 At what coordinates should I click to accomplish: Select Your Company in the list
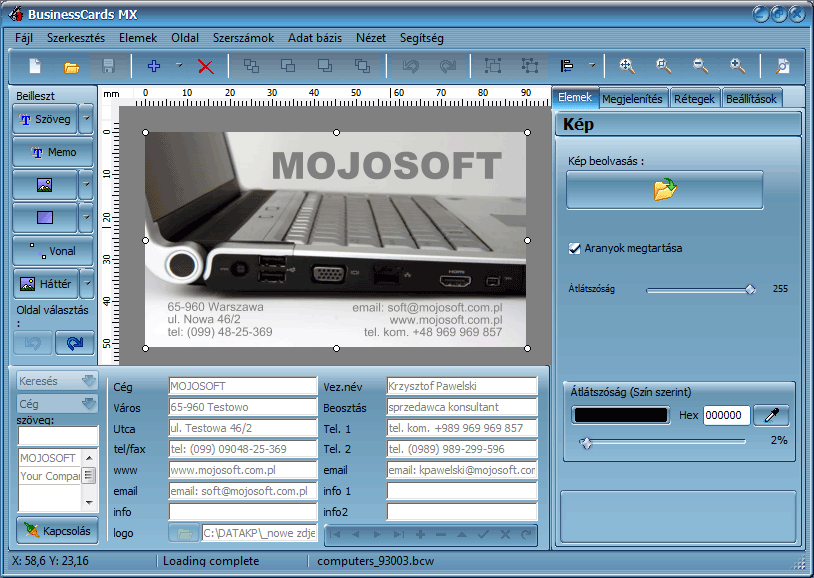coord(50,476)
